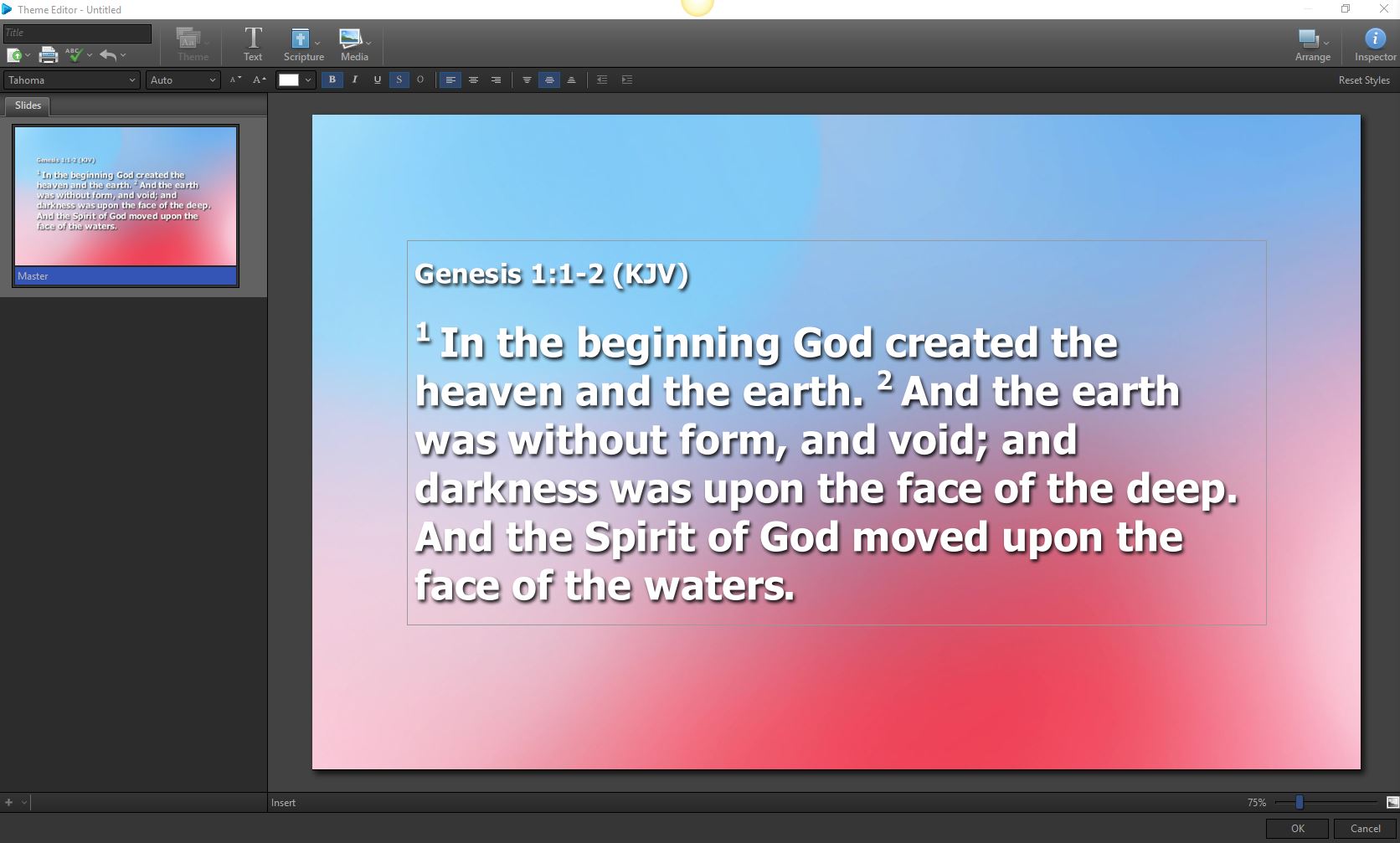This screenshot has height=843, width=1400.
Task: Confirm changes with the OK button
Action: click(1296, 828)
